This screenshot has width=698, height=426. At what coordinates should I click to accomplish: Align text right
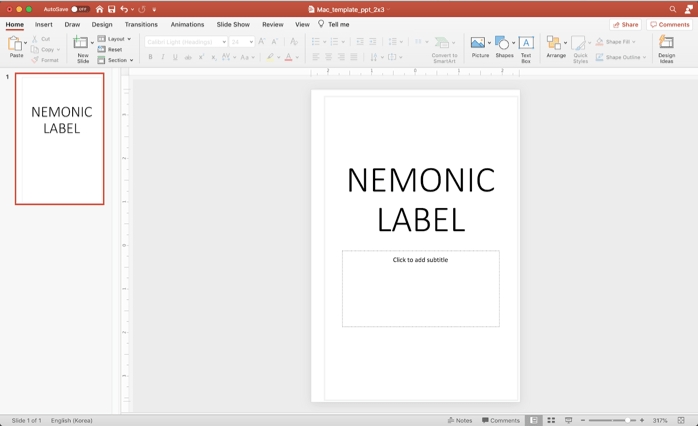(x=341, y=57)
